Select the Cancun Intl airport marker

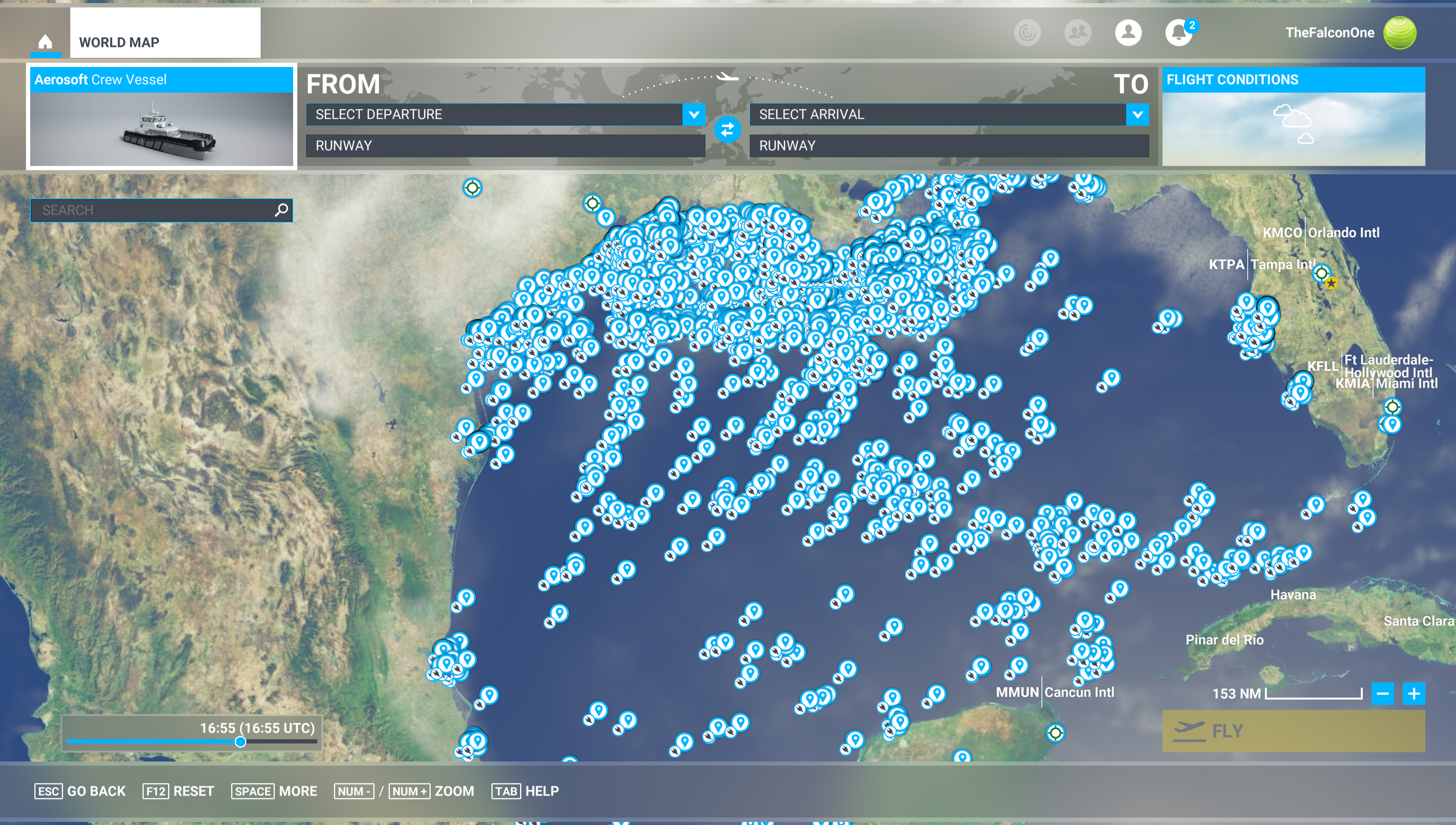[x=1055, y=733]
